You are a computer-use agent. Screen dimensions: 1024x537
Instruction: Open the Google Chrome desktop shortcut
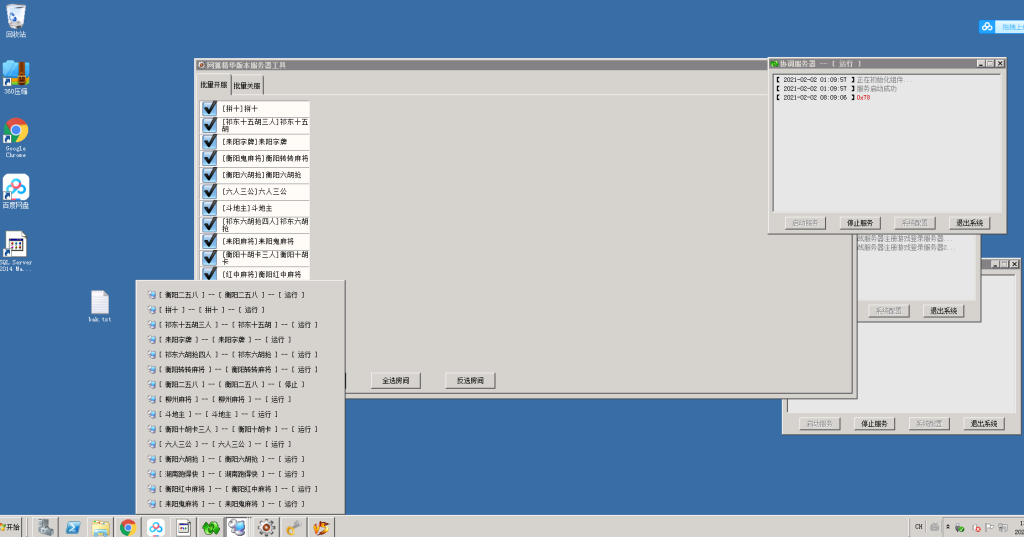16,137
